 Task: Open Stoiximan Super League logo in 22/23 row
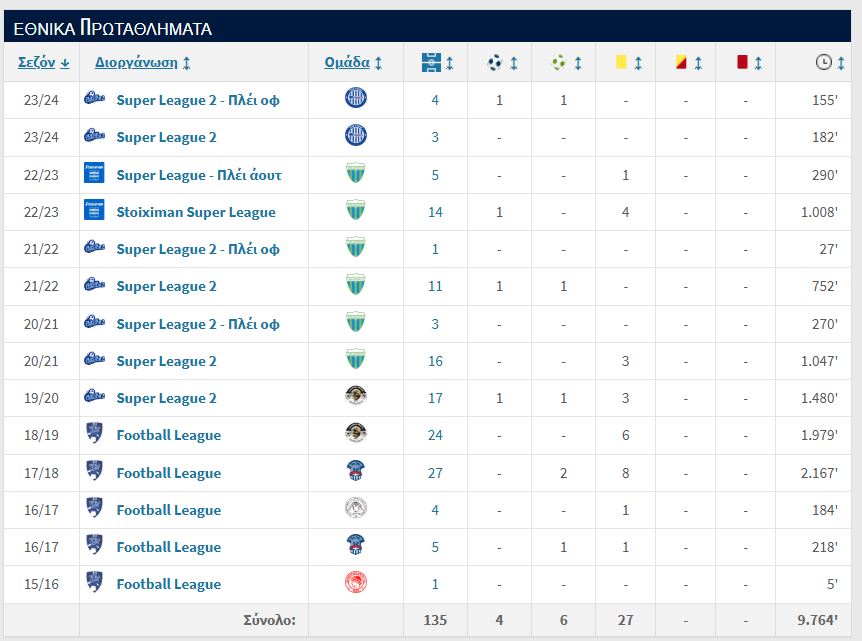(94, 211)
